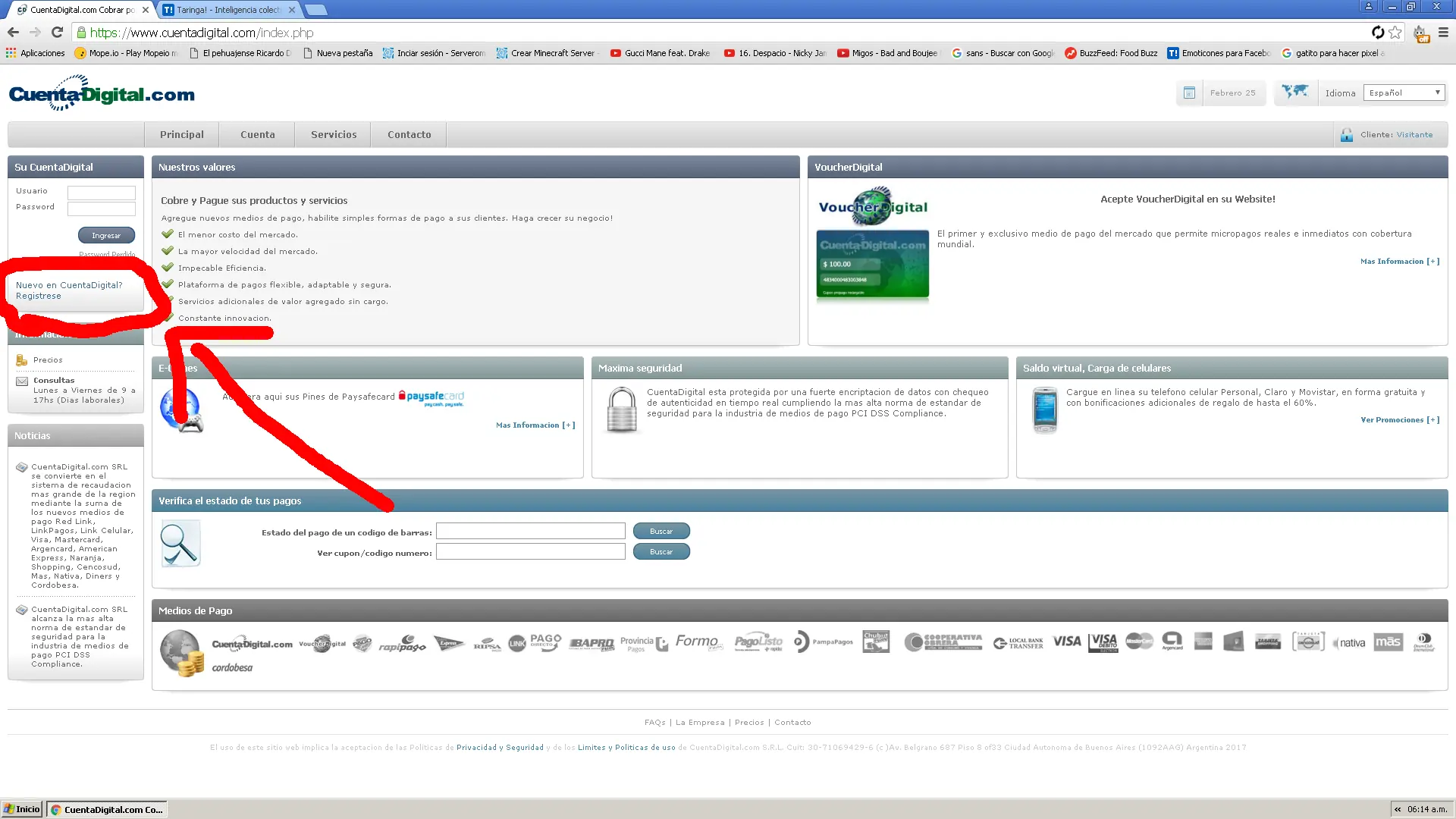This screenshot has width=1456, height=819.
Task: Open the Ver Promociones link
Action: point(1400,420)
